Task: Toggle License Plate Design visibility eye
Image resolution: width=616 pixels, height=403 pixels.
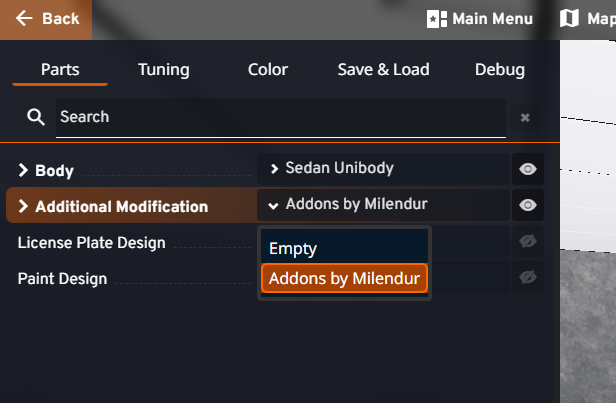Action: (528, 241)
